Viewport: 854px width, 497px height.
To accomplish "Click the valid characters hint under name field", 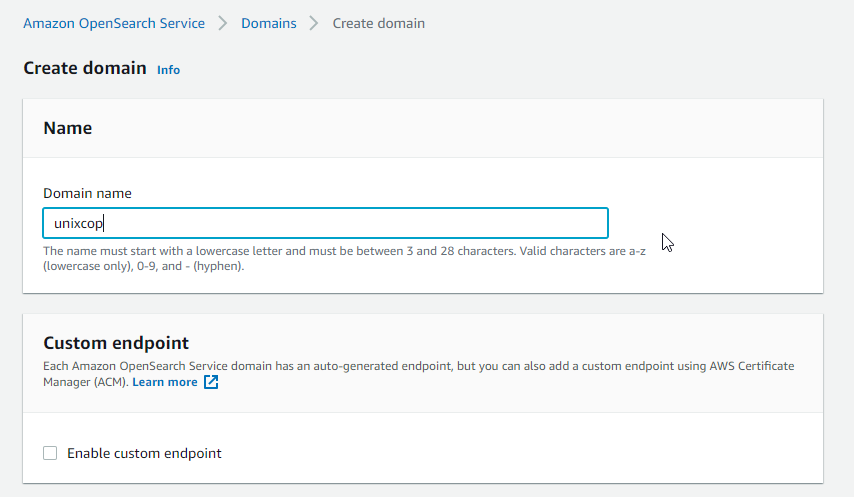I will tap(582, 251).
